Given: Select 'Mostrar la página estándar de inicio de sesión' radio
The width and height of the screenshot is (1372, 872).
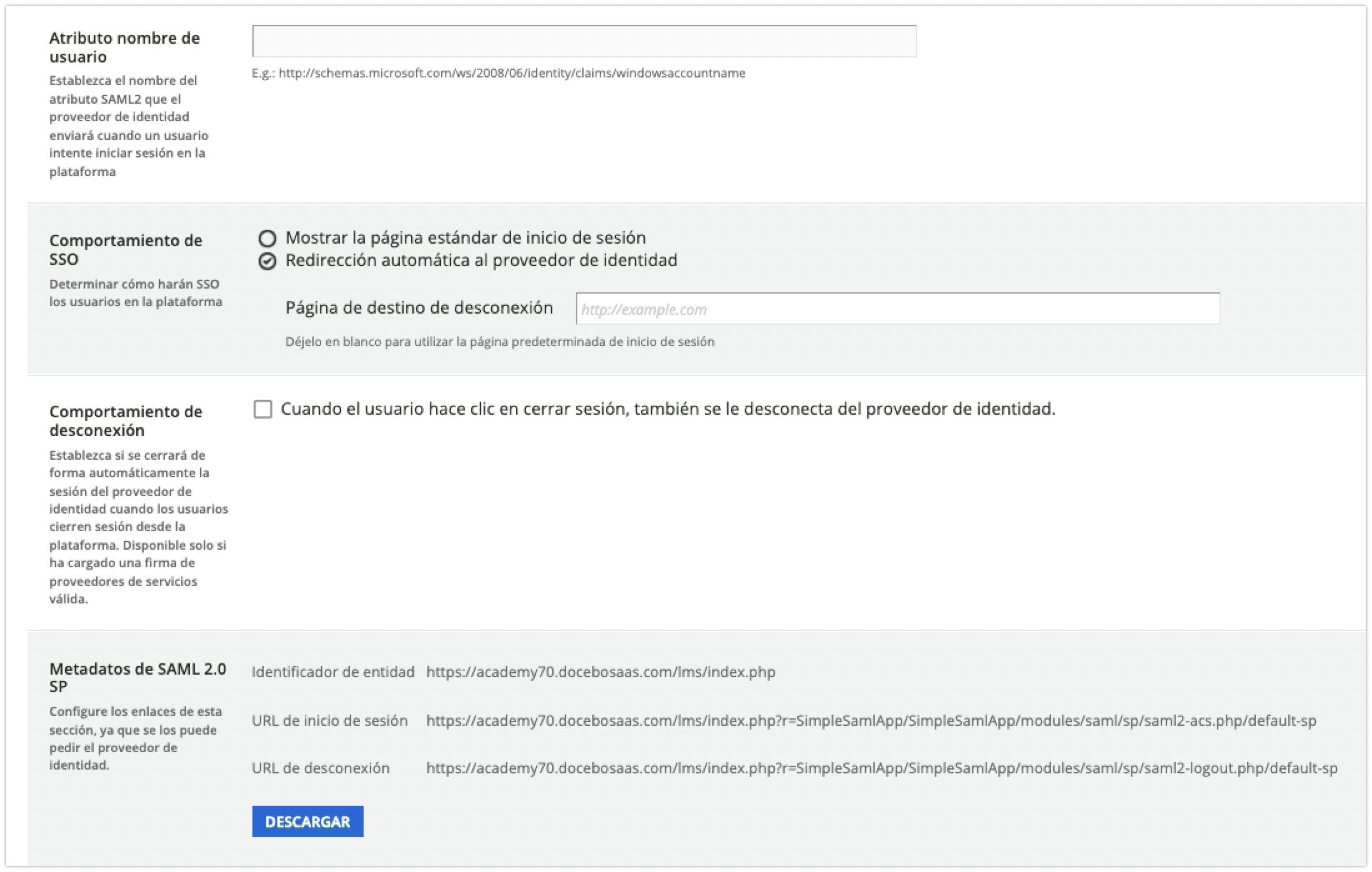Looking at the screenshot, I should click(269, 238).
